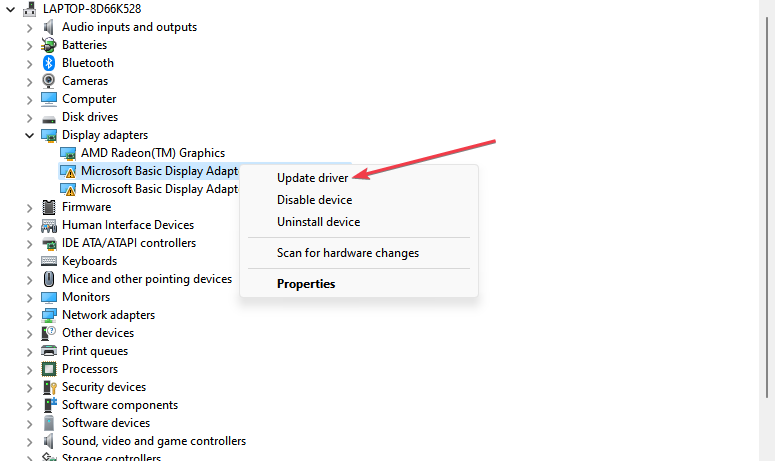Expand the Other devices category chevron

29,334
